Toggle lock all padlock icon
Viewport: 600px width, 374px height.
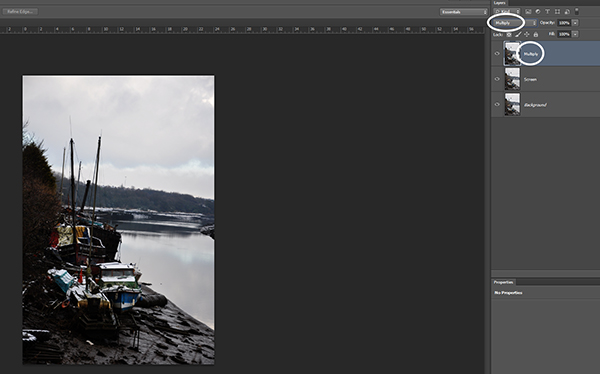point(536,34)
